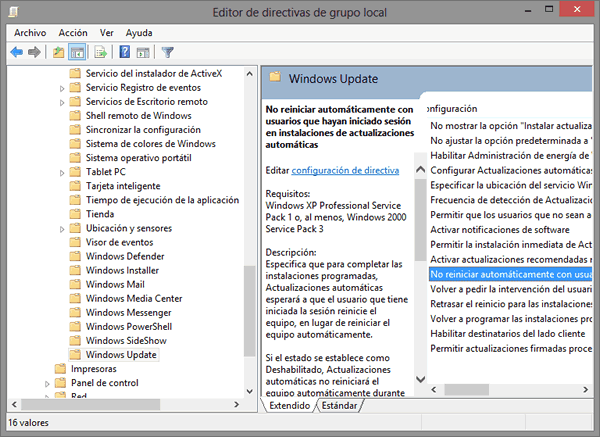This screenshot has height=437, width=600.
Task: Click the folder icon beside Tienda
Action: (75, 214)
